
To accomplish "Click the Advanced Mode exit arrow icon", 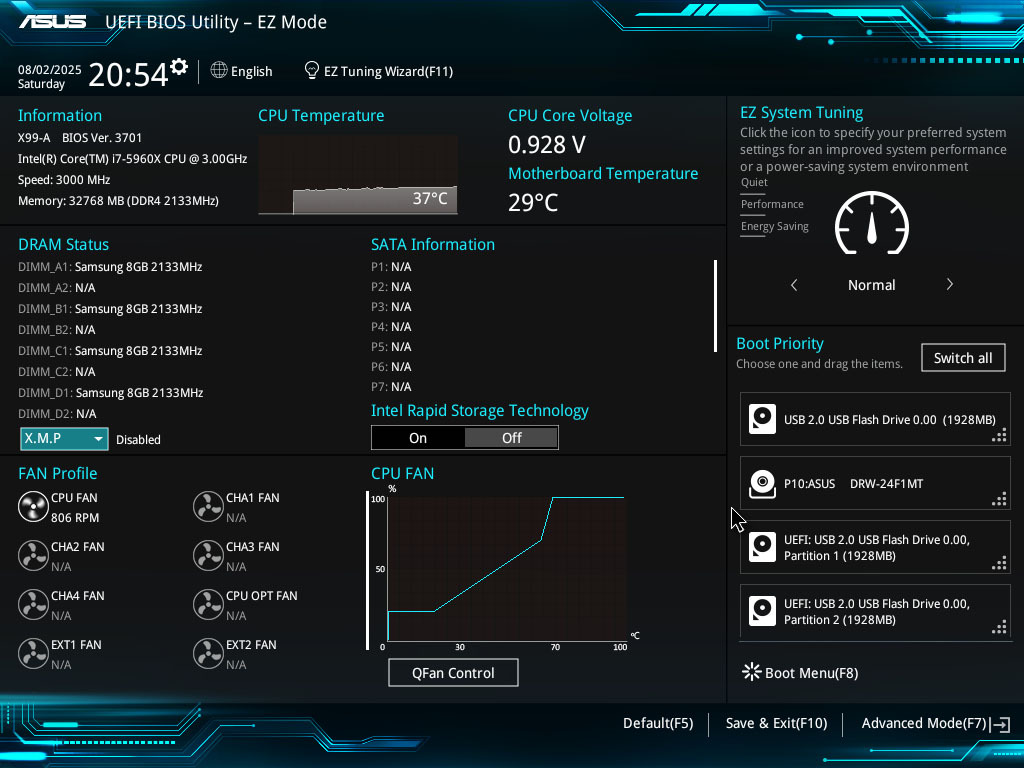I will point(1000,724).
